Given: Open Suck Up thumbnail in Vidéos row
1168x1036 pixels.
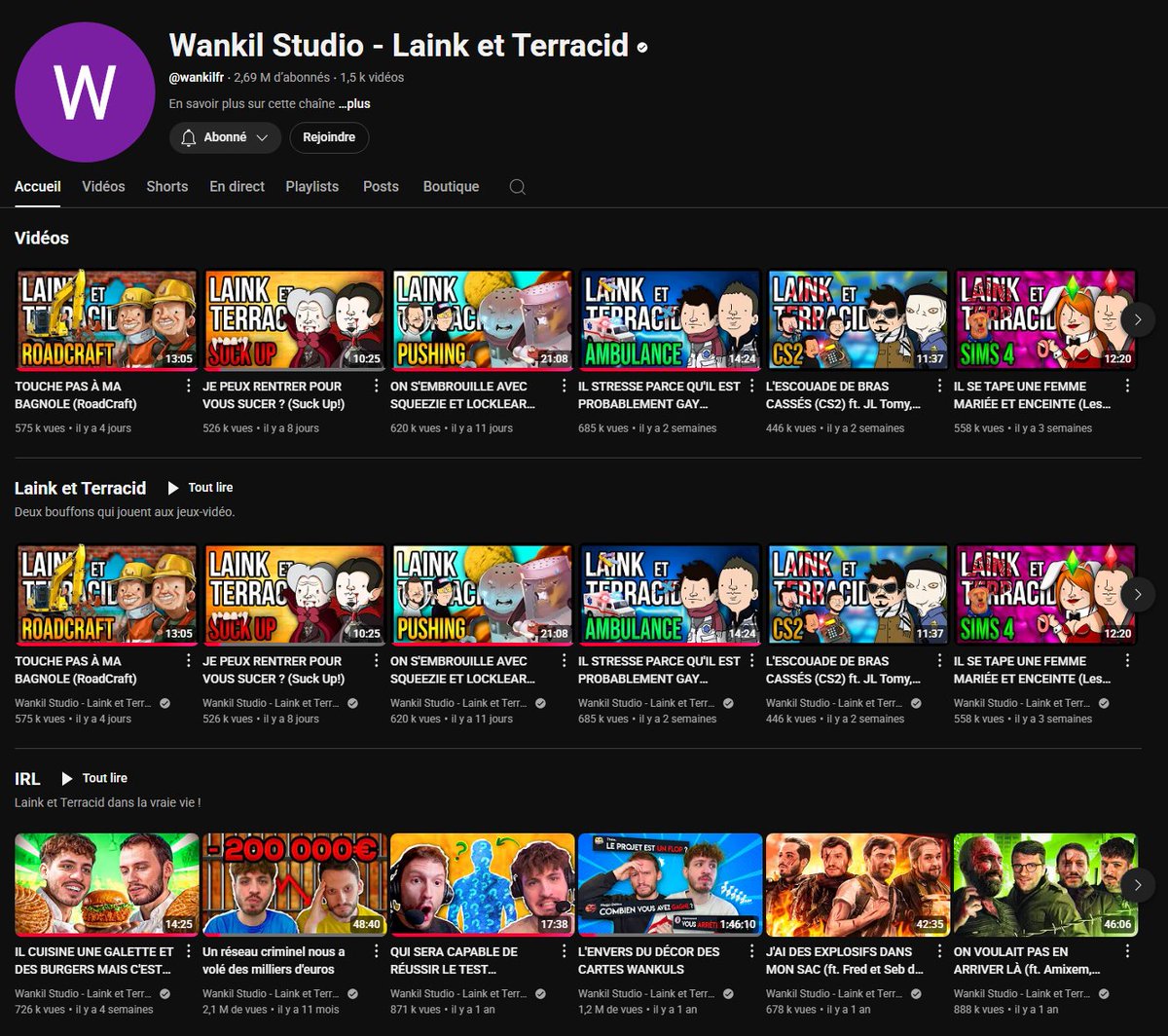Looking at the screenshot, I should (x=294, y=319).
